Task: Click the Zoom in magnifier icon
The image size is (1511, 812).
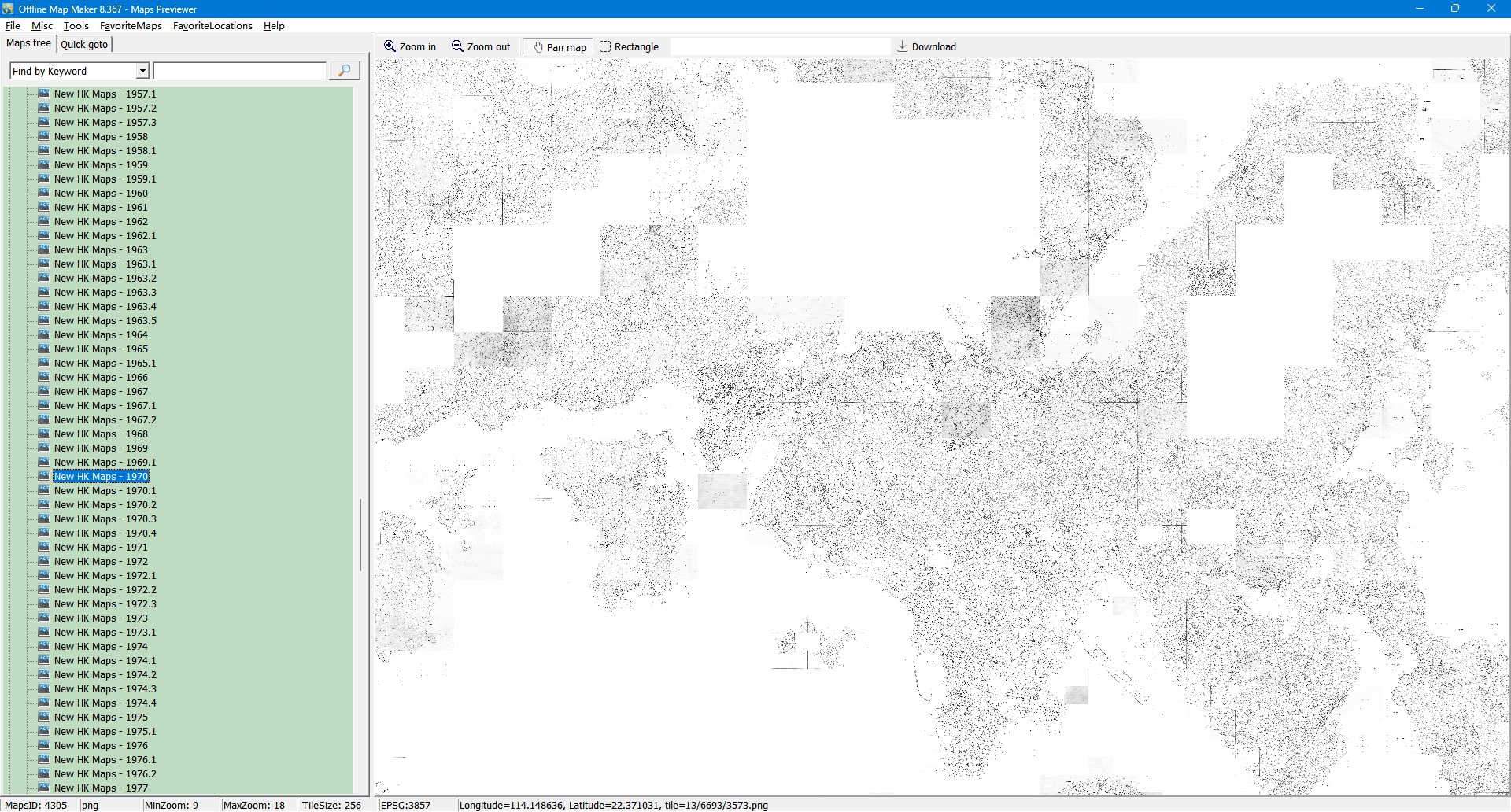Action: pos(390,46)
